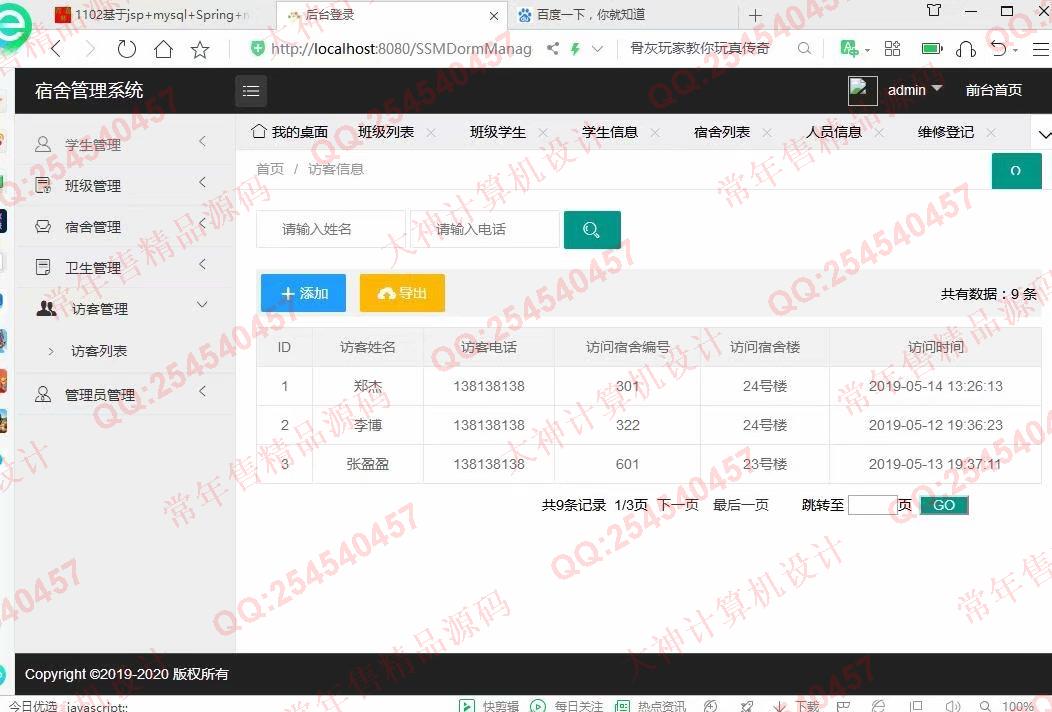Click the 访客姓名 column header
Viewport: 1052px width, 712px height.
[368, 347]
